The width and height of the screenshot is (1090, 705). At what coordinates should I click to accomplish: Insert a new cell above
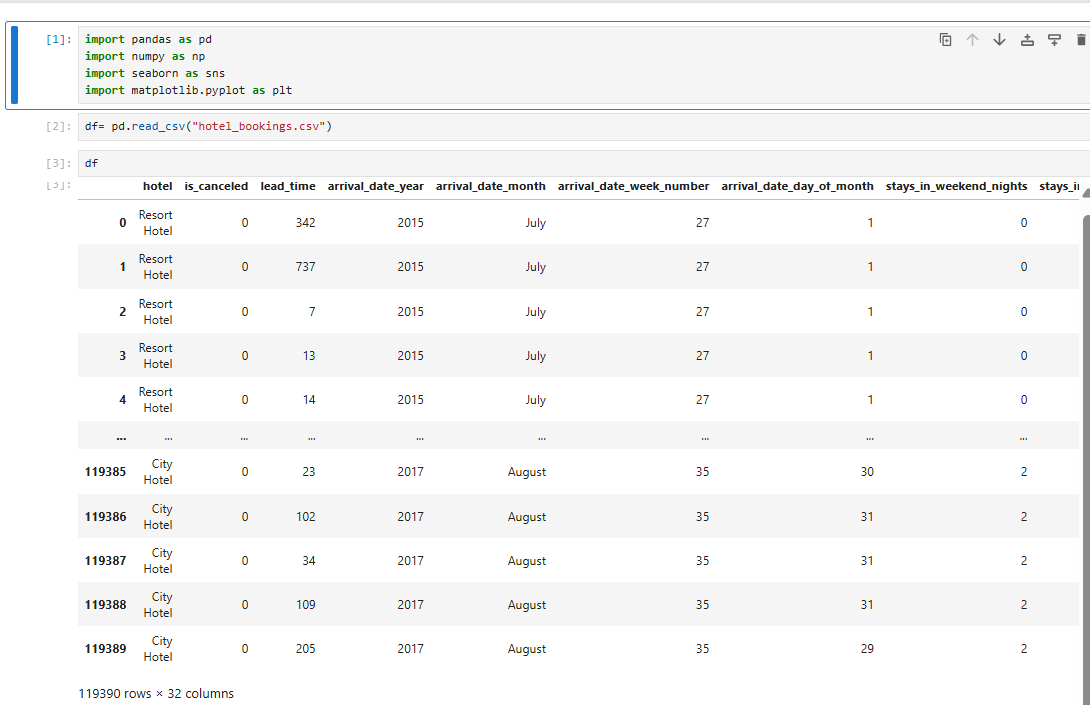tap(1027, 40)
